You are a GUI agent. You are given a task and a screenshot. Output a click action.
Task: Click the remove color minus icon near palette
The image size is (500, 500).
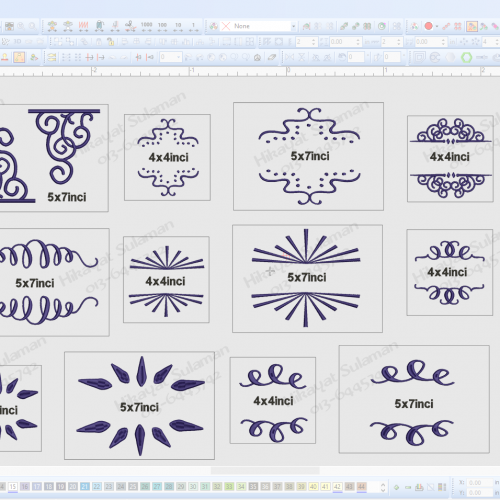coord(408,487)
